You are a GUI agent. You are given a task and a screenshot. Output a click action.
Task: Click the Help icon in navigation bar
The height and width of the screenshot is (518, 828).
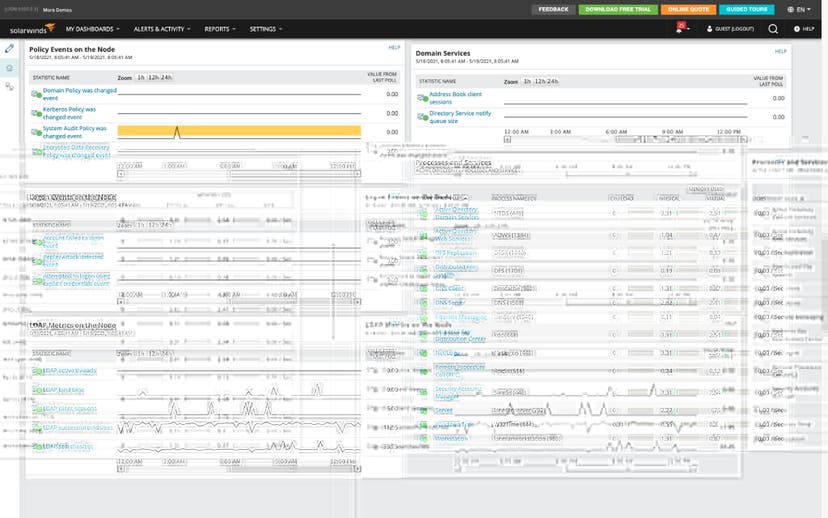tap(797, 29)
